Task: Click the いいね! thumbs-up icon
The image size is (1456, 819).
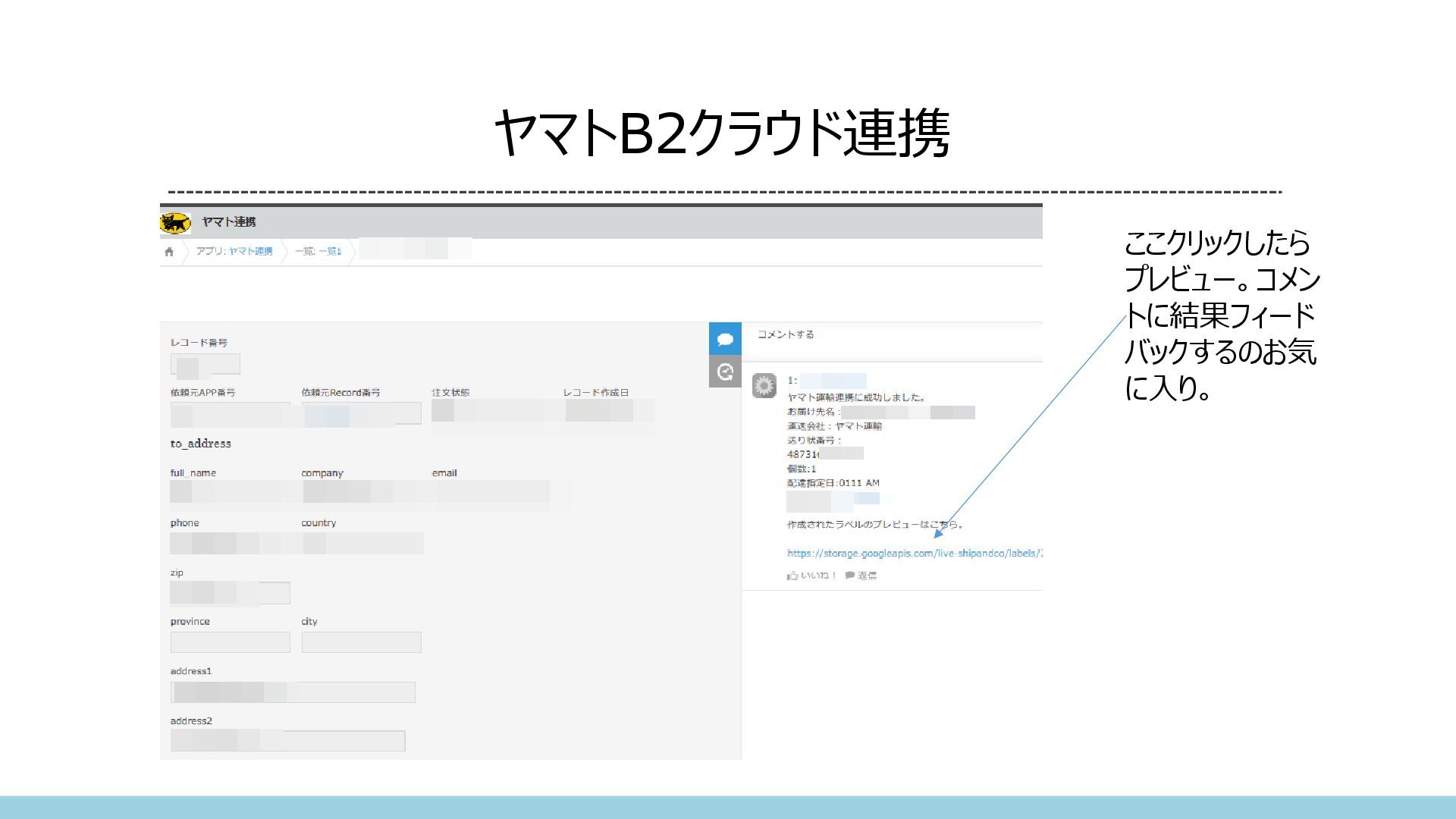Action: [x=792, y=576]
